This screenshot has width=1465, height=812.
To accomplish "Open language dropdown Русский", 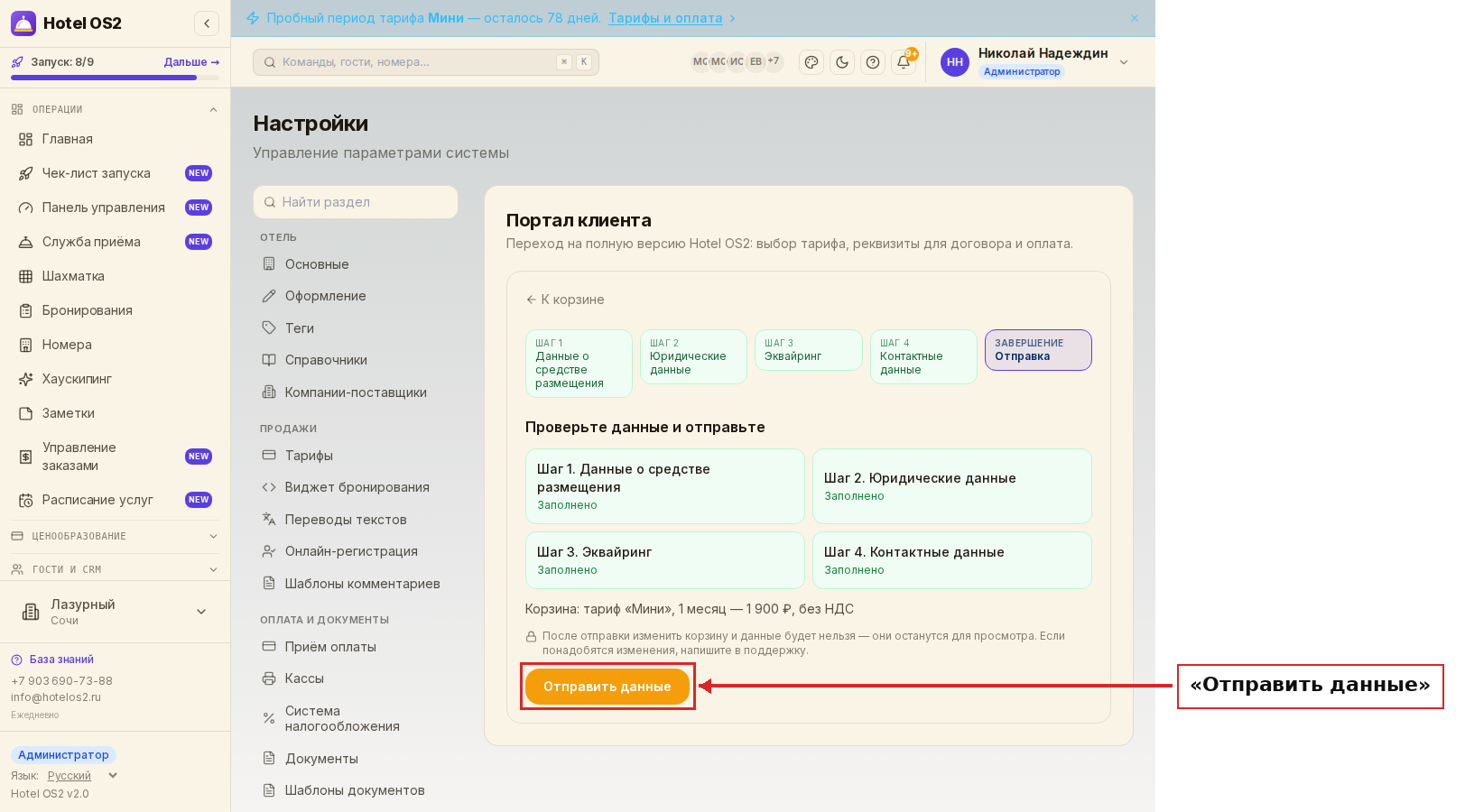I will tap(82, 776).
